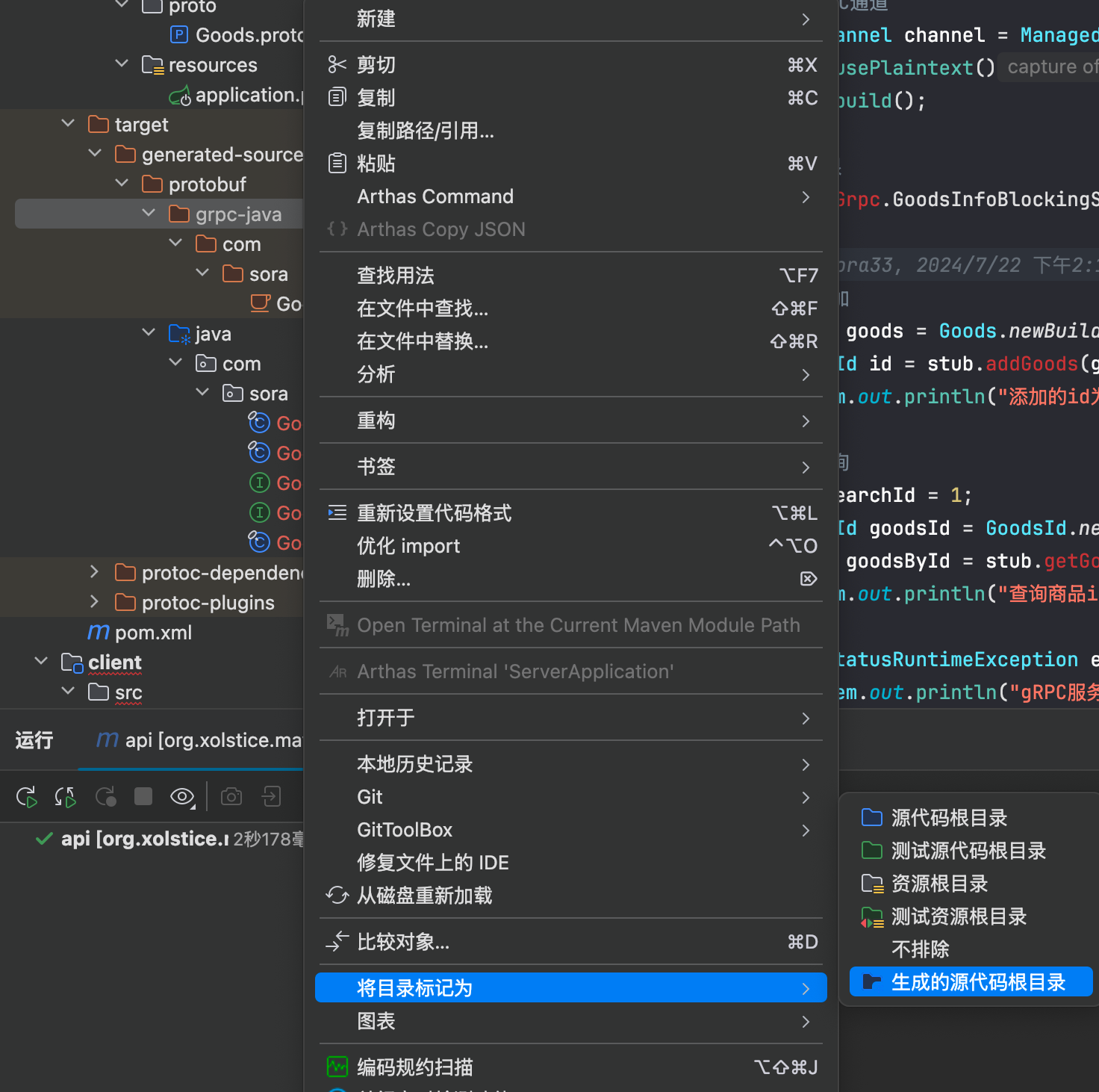Toggle the eye view options in run toolbar
The width and height of the screenshot is (1099, 1092).
(x=181, y=797)
